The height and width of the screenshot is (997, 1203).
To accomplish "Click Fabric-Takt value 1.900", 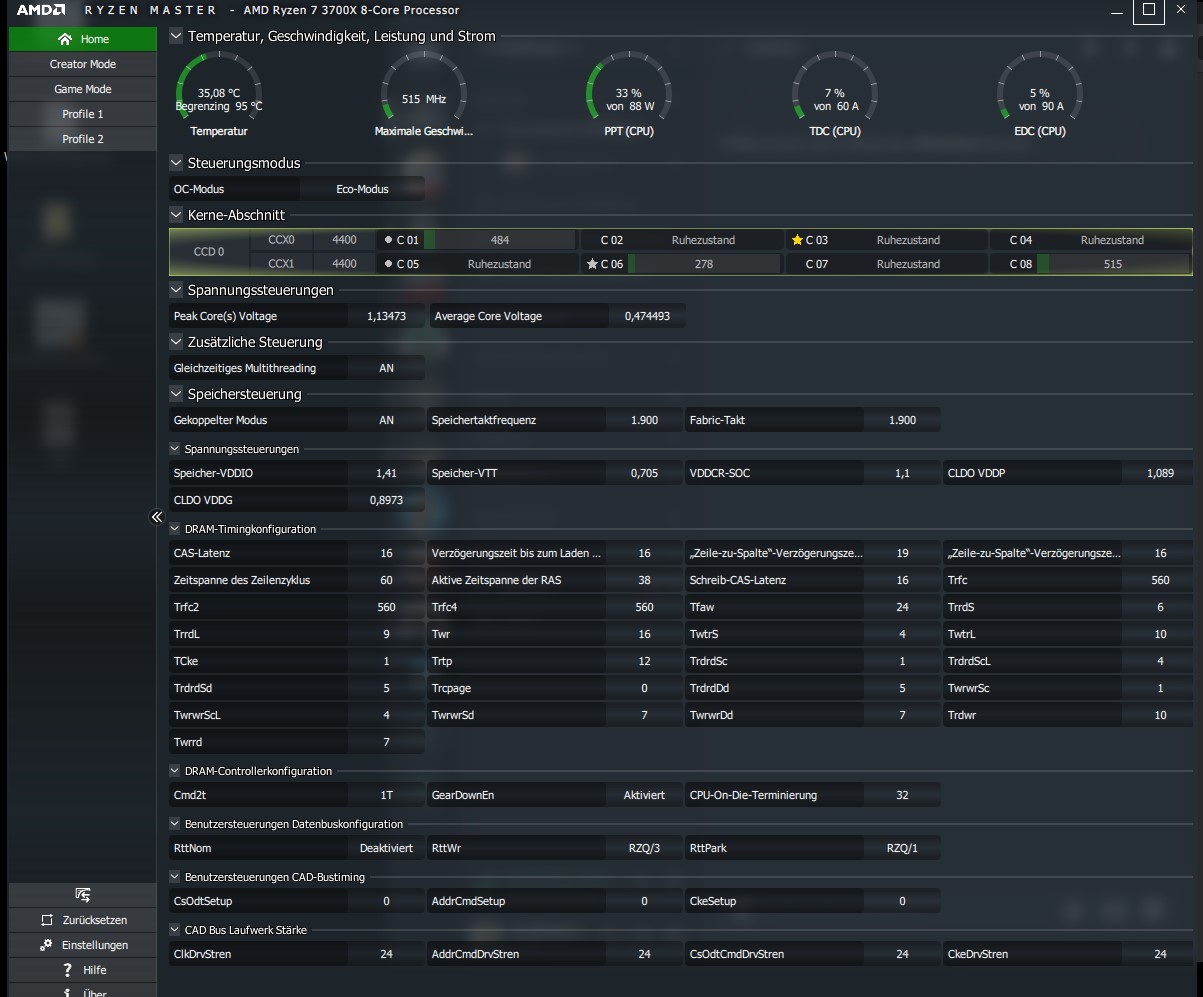I will coord(902,420).
